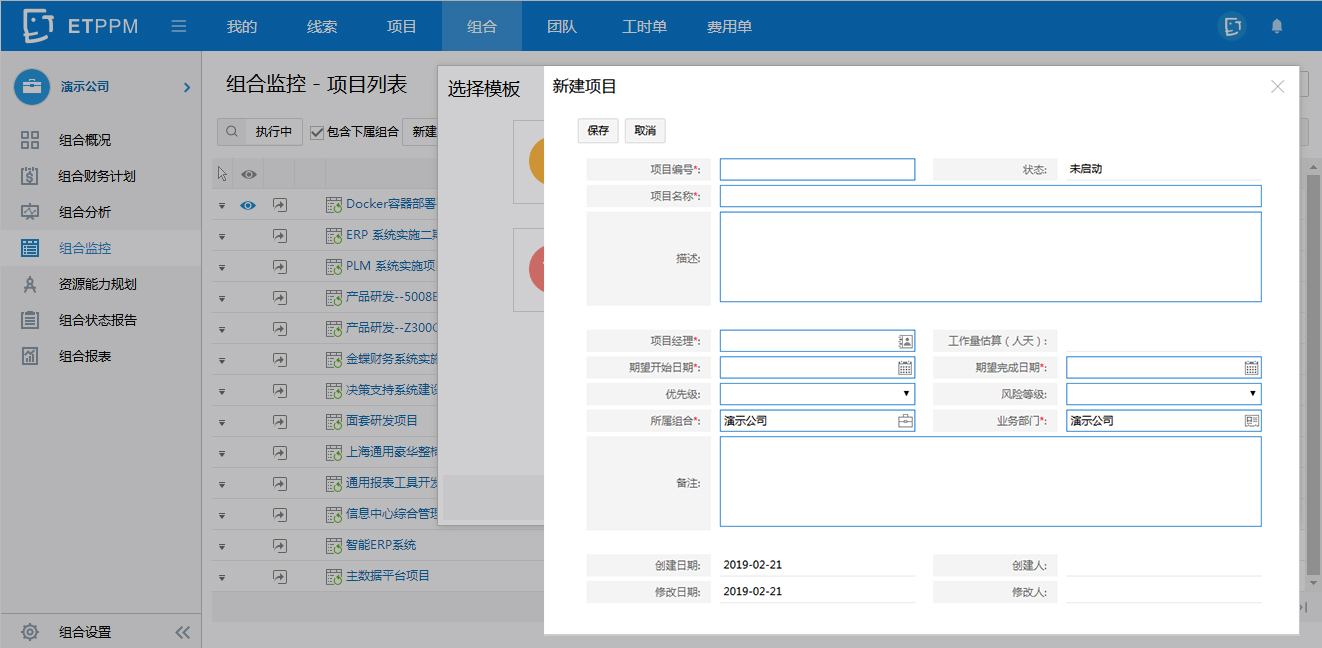Open 组合分析 in the sidebar

pyautogui.click(x=84, y=212)
